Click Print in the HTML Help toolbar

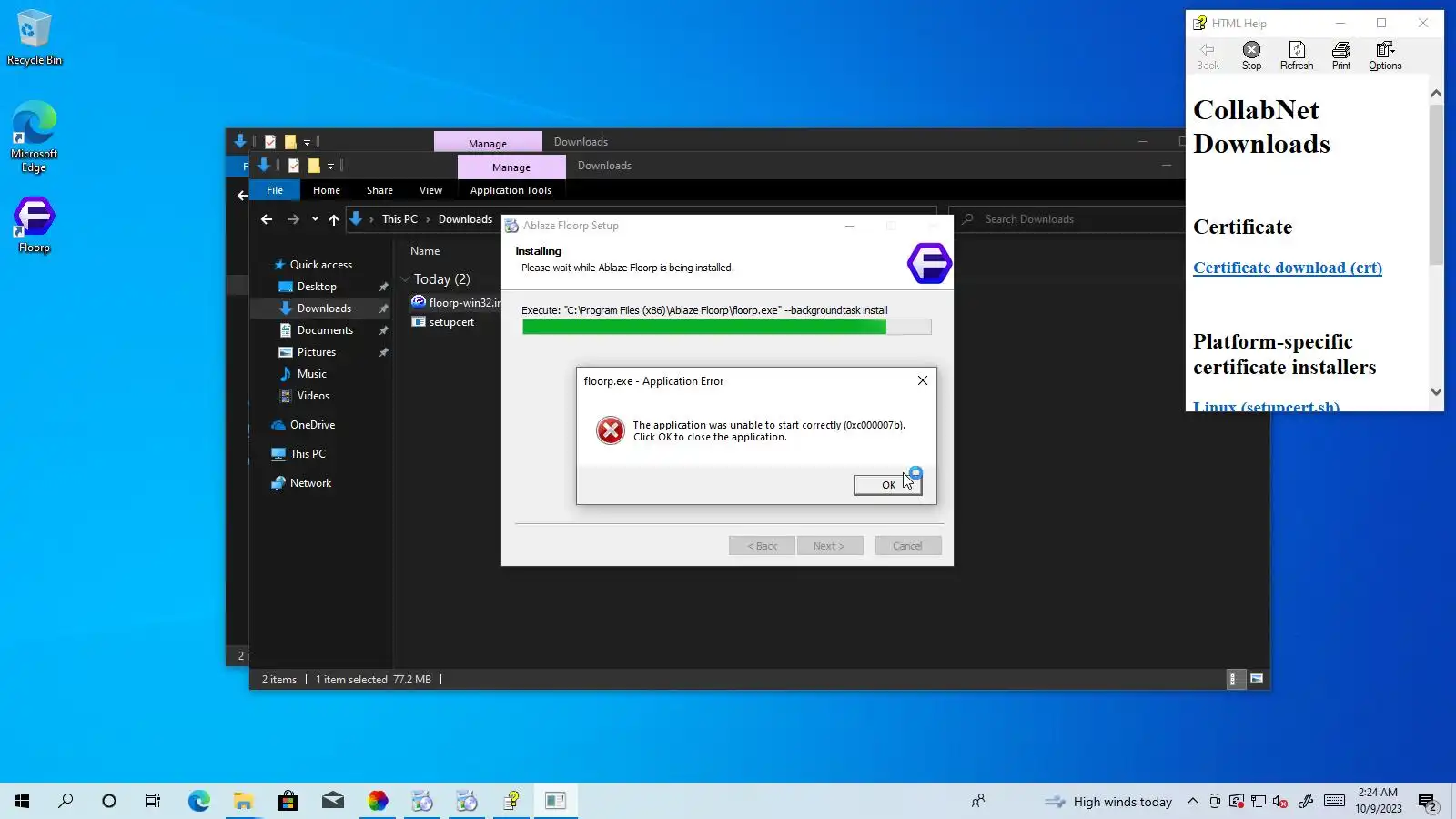pos(1341,56)
